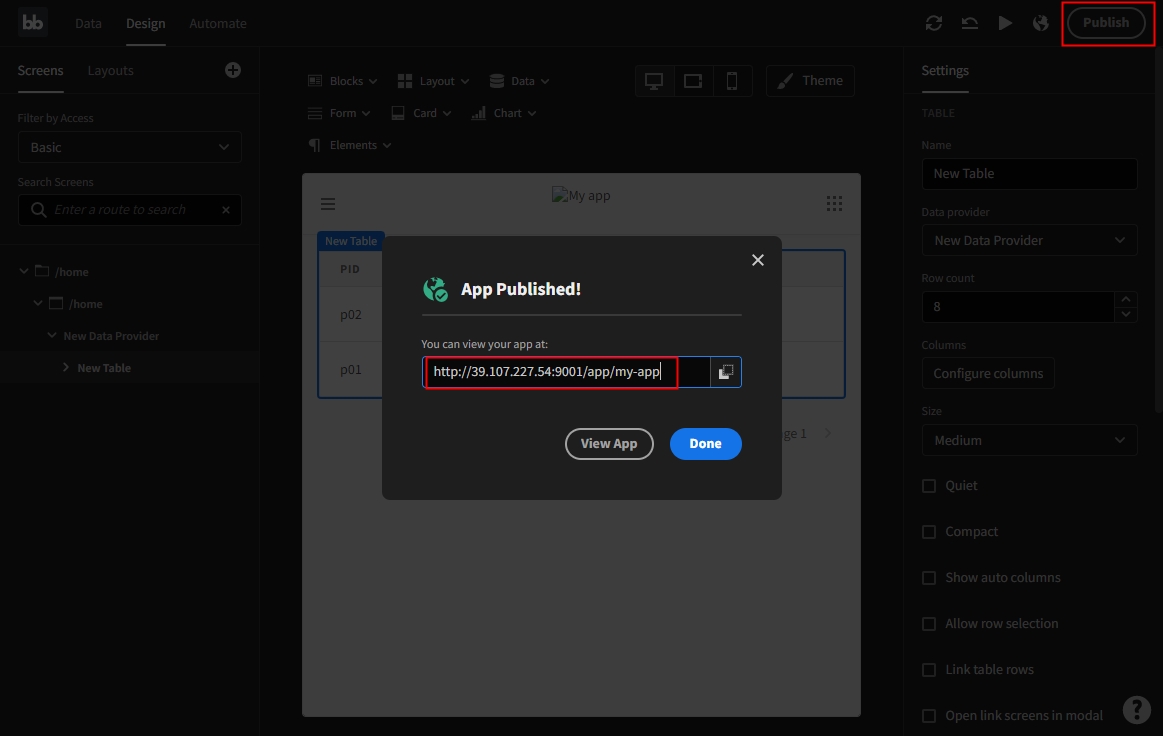Click the revert undo-arrow icon

tap(969, 23)
